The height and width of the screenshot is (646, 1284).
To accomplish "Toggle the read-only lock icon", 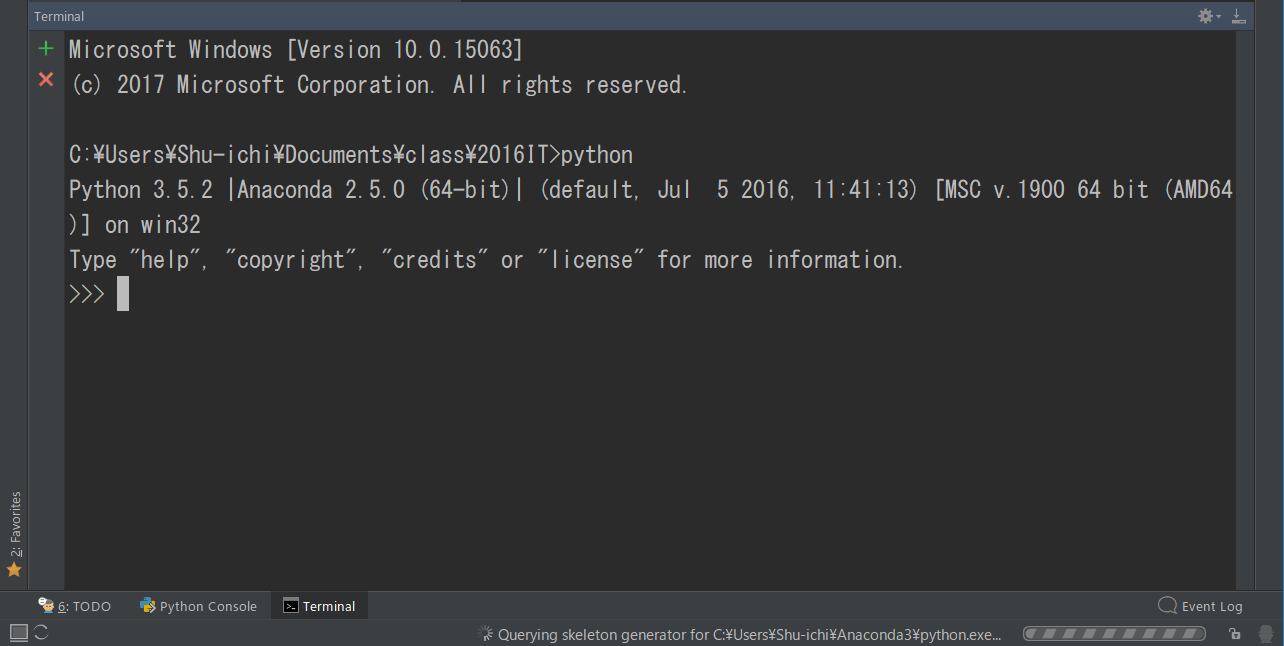I will pyautogui.click(x=1236, y=634).
